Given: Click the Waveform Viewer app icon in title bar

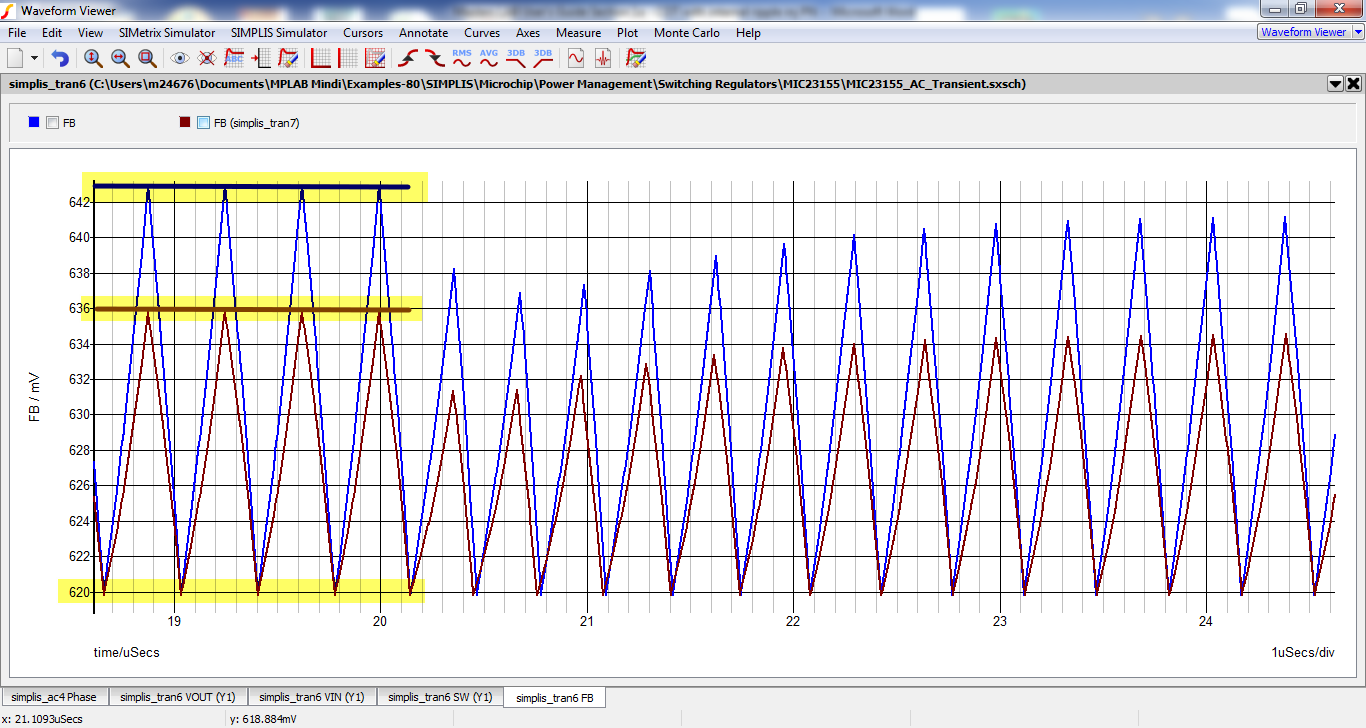Looking at the screenshot, I should click(x=9, y=10).
